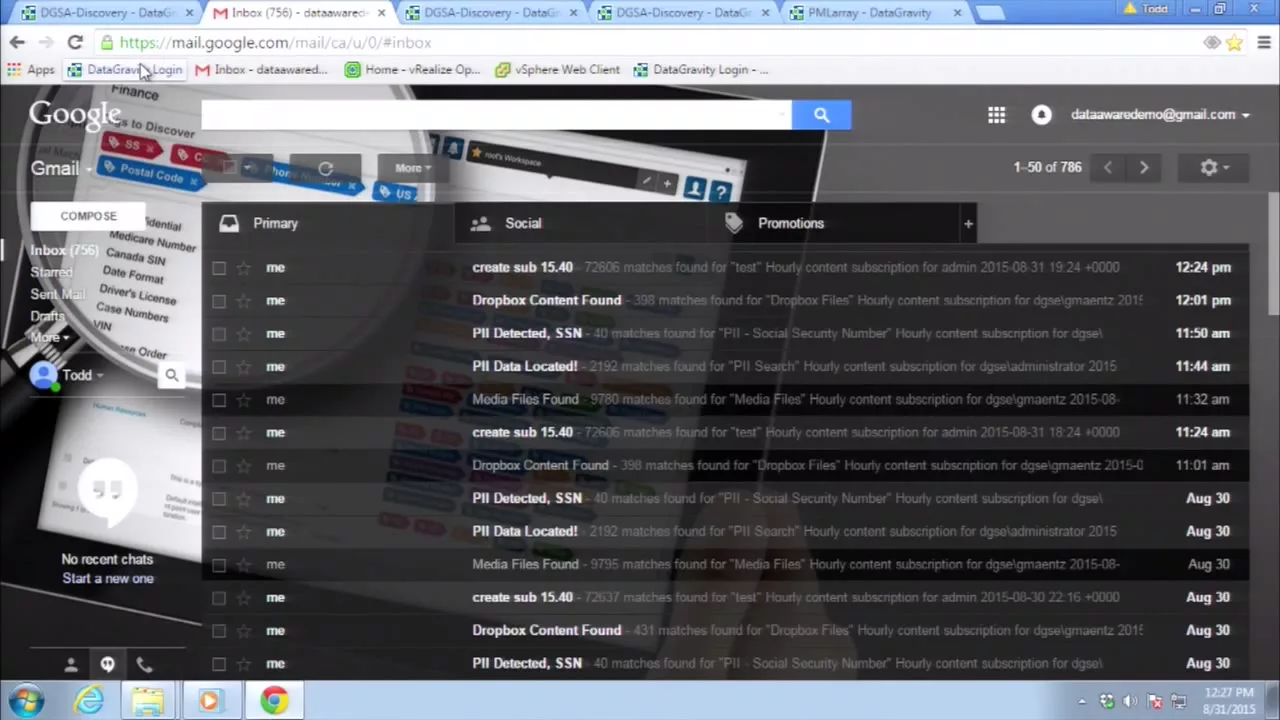Open vSphere Web Client bookmark
This screenshot has height=720, width=1280.
pyautogui.click(x=558, y=70)
